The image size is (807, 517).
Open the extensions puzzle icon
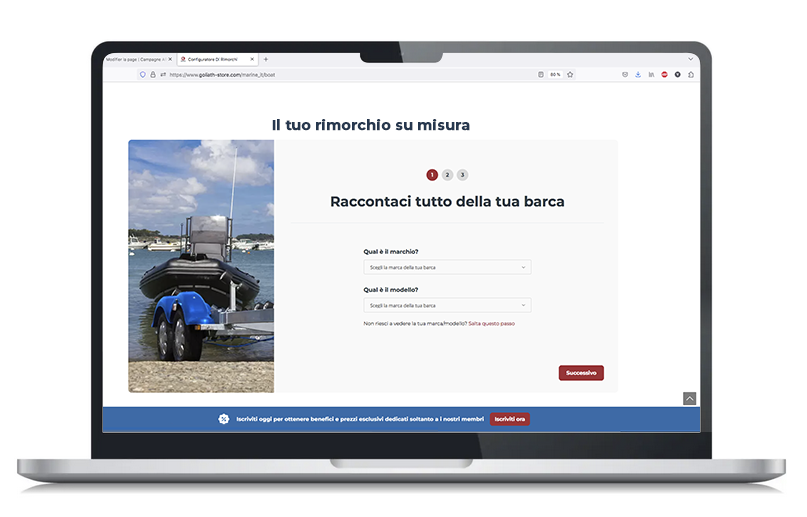(690, 74)
